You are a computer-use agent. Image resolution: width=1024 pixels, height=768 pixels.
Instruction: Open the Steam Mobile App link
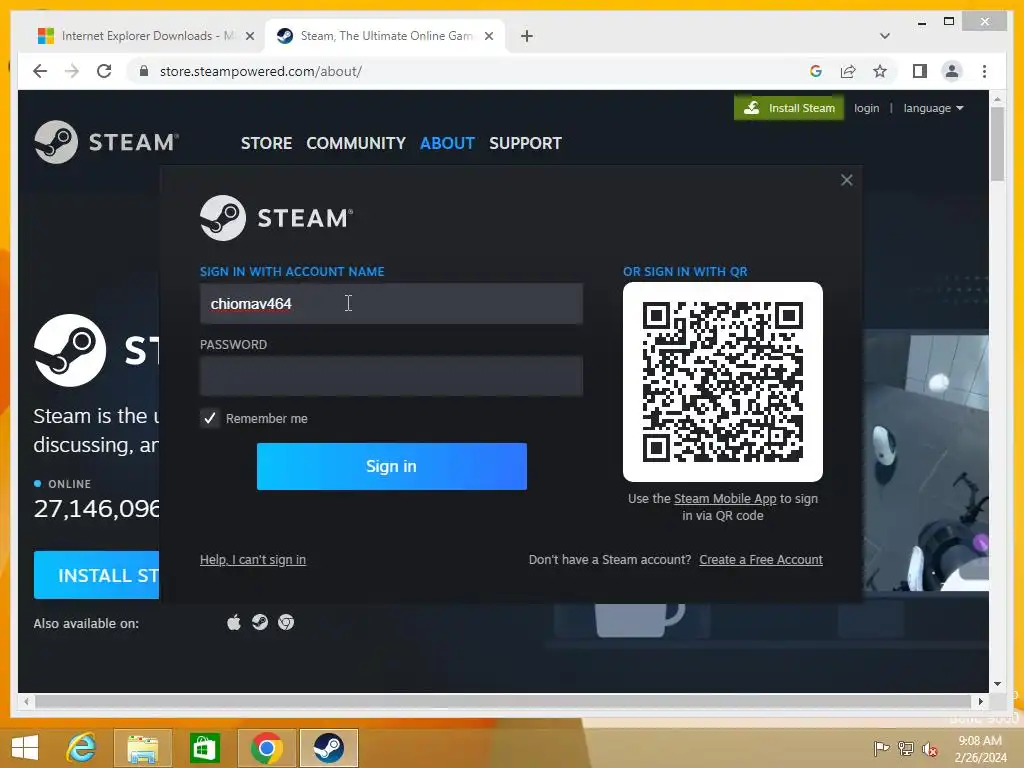(x=725, y=499)
